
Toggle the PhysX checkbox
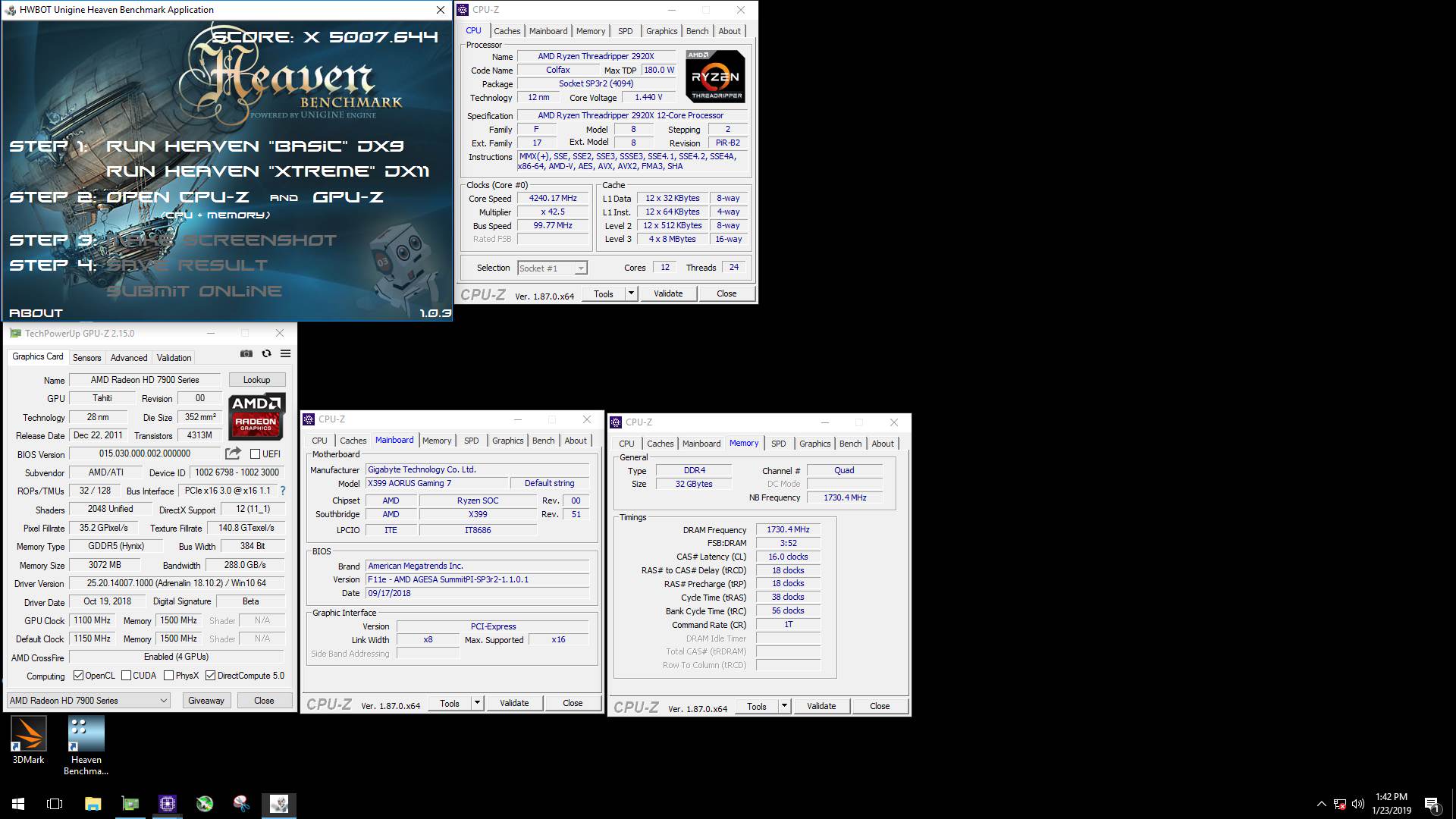pos(168,676)
